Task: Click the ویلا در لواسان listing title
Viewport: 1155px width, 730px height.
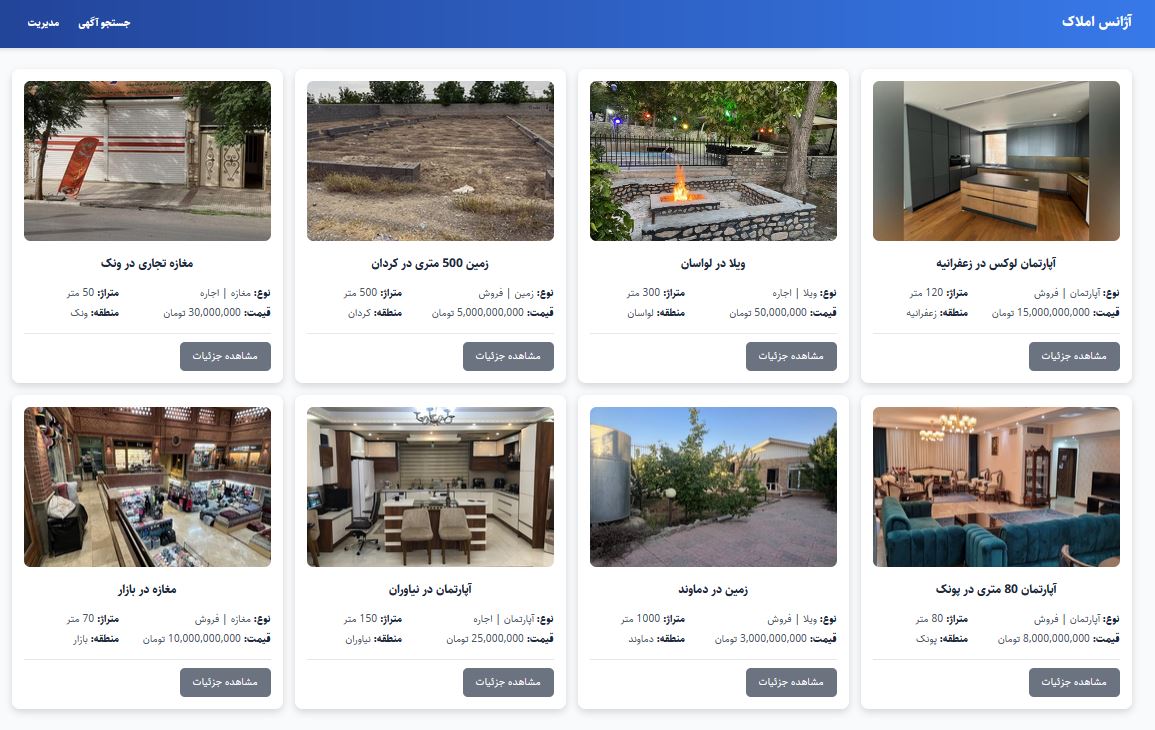Action: tap(713, 263)
